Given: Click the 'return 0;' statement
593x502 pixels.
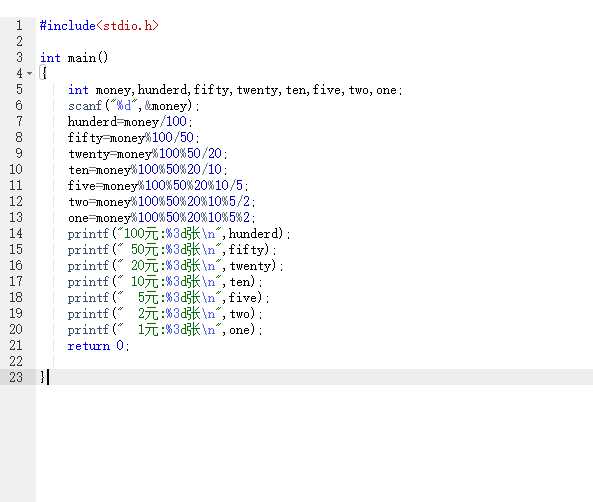Looking at the screenshot, I should pos(98,346).
